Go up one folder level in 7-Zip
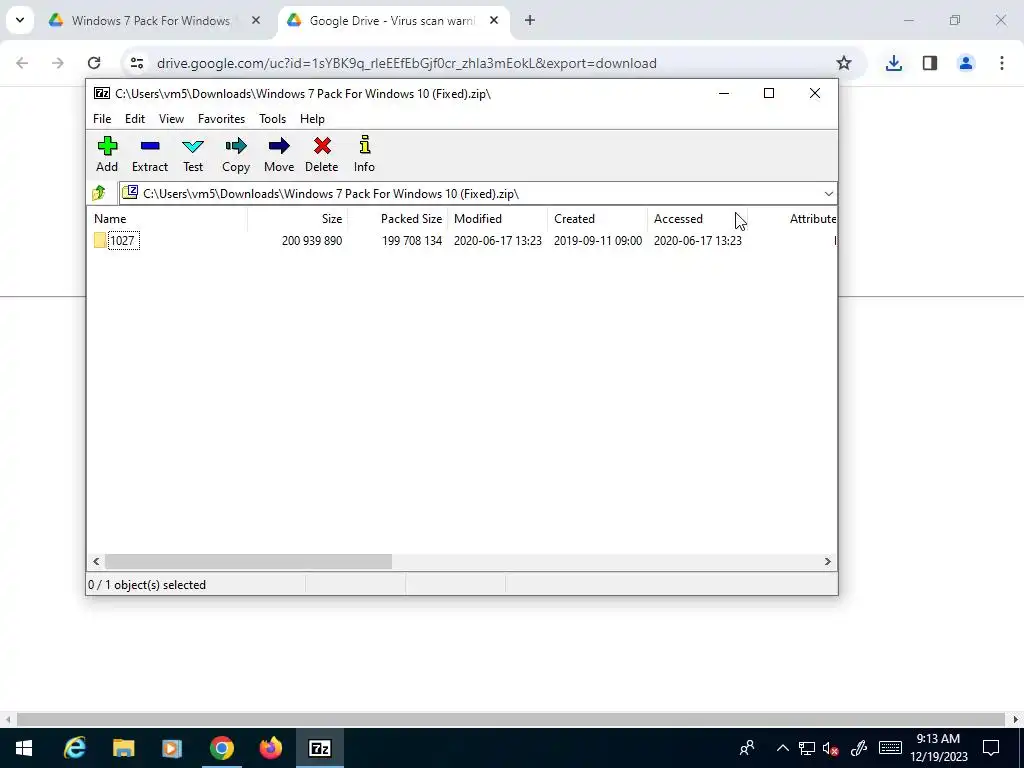1024x768 pixels. tap(99, 193)
